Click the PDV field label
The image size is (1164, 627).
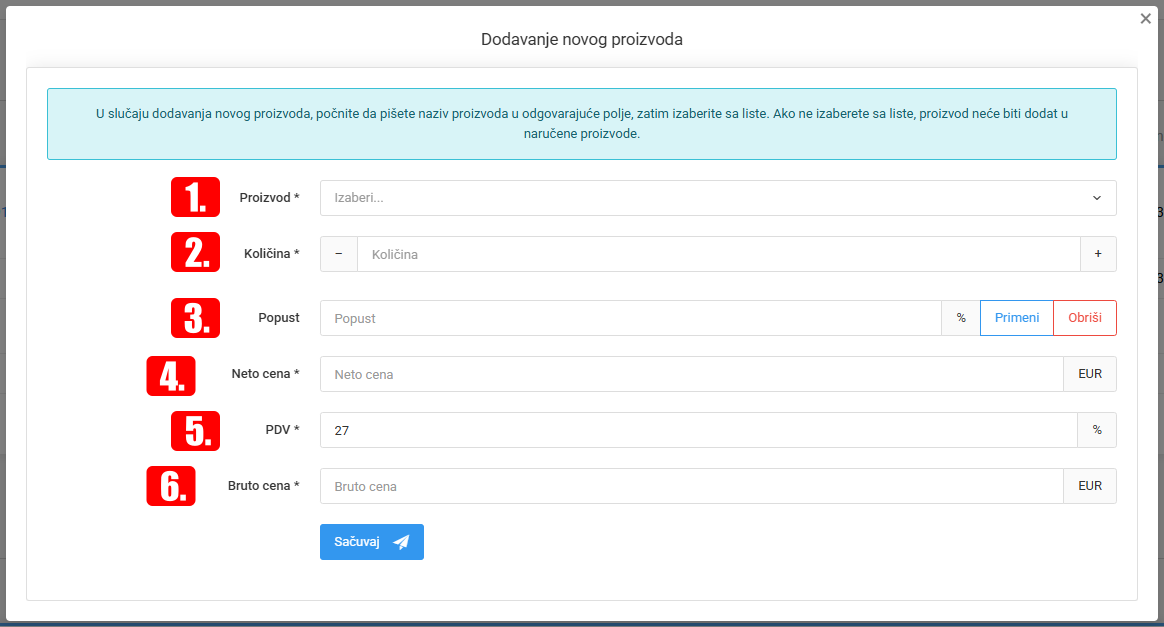coord(282,430)
